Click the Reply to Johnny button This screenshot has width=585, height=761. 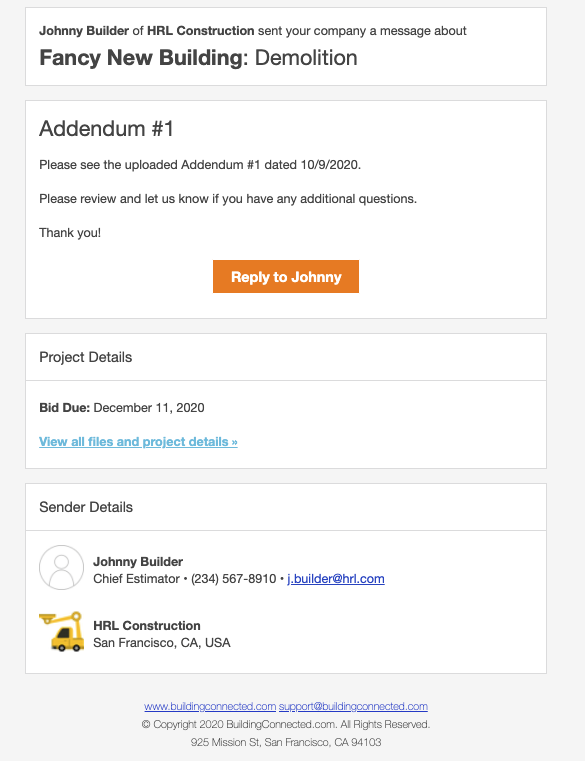[x=285, y=277]
